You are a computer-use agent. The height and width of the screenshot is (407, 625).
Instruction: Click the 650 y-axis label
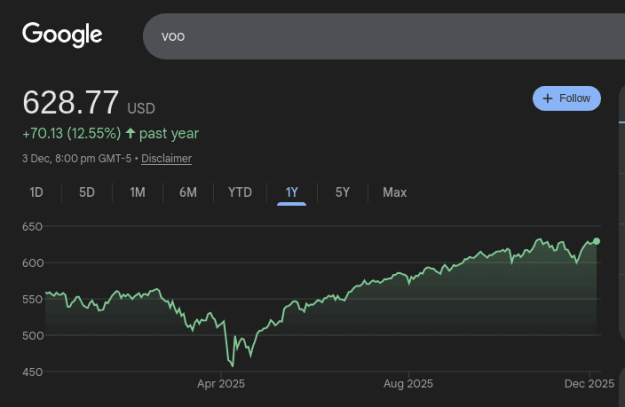[x=32, y=227]
